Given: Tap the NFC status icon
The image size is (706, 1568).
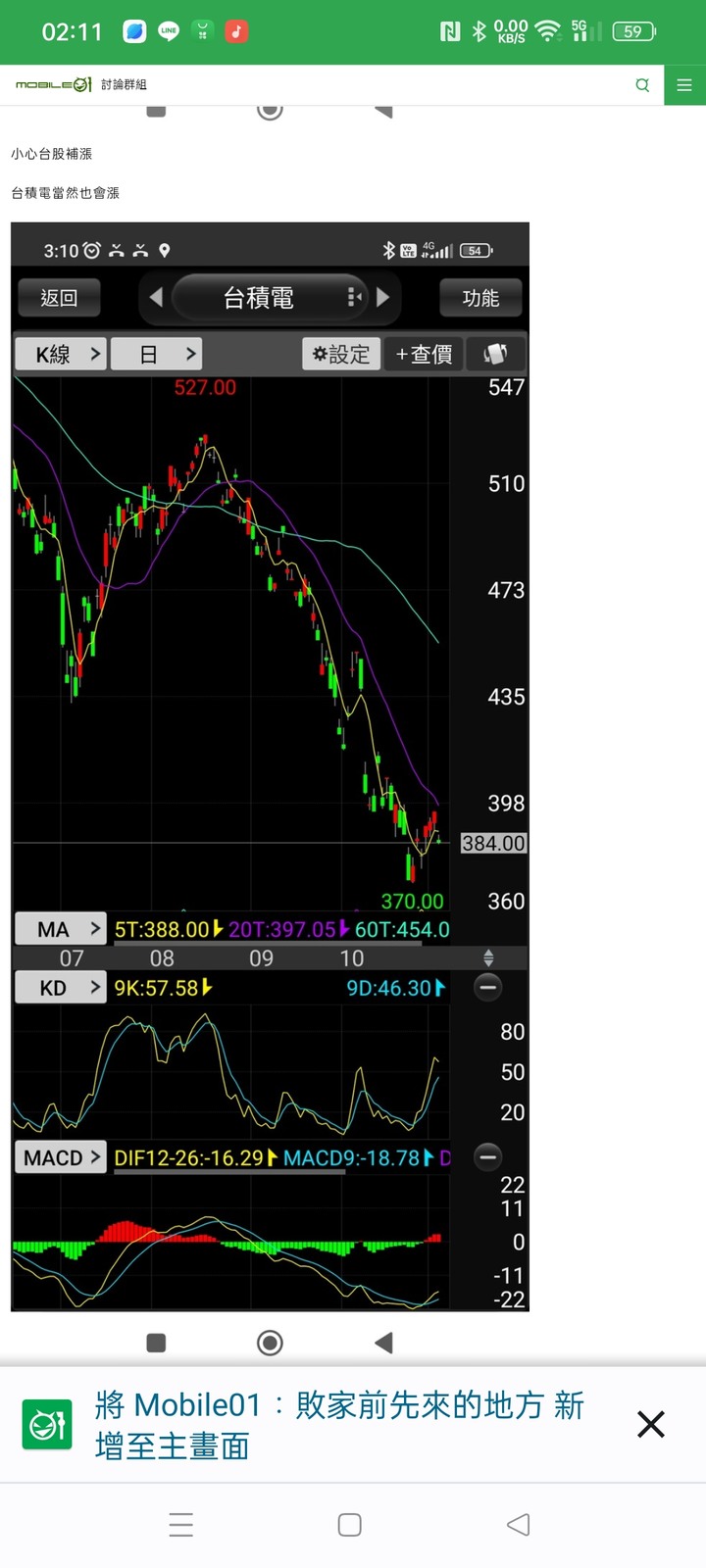Looking at the screenshot, I should (x=450, y=31).
